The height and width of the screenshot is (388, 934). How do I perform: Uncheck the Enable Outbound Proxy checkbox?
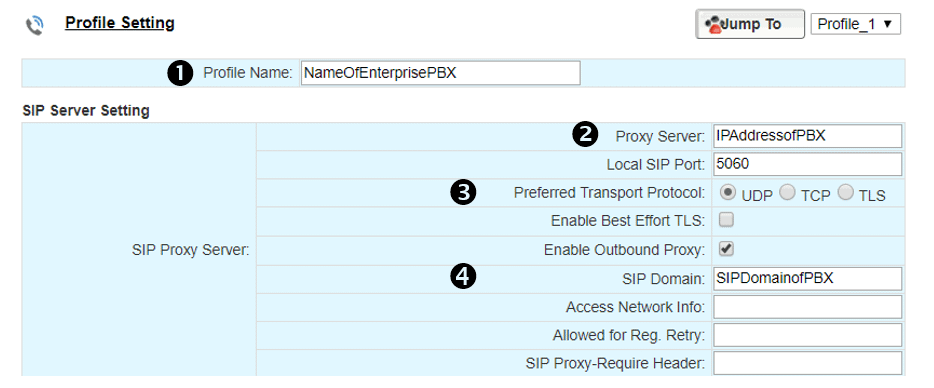726,249
